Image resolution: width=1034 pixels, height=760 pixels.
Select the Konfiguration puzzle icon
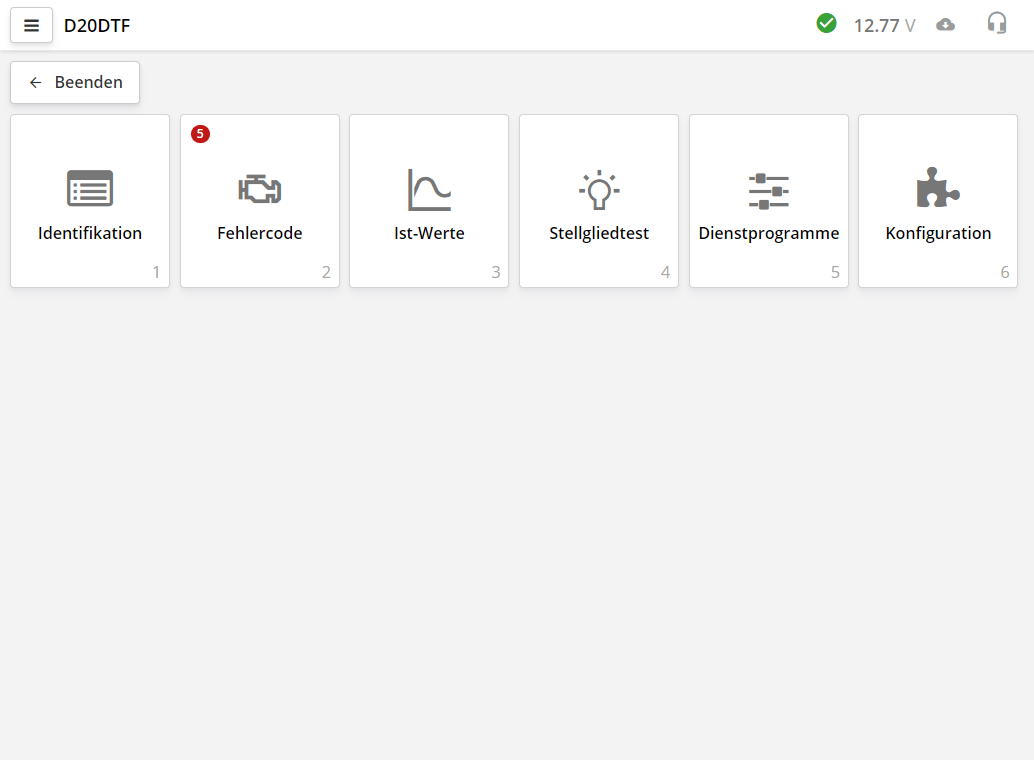(937, 188)
